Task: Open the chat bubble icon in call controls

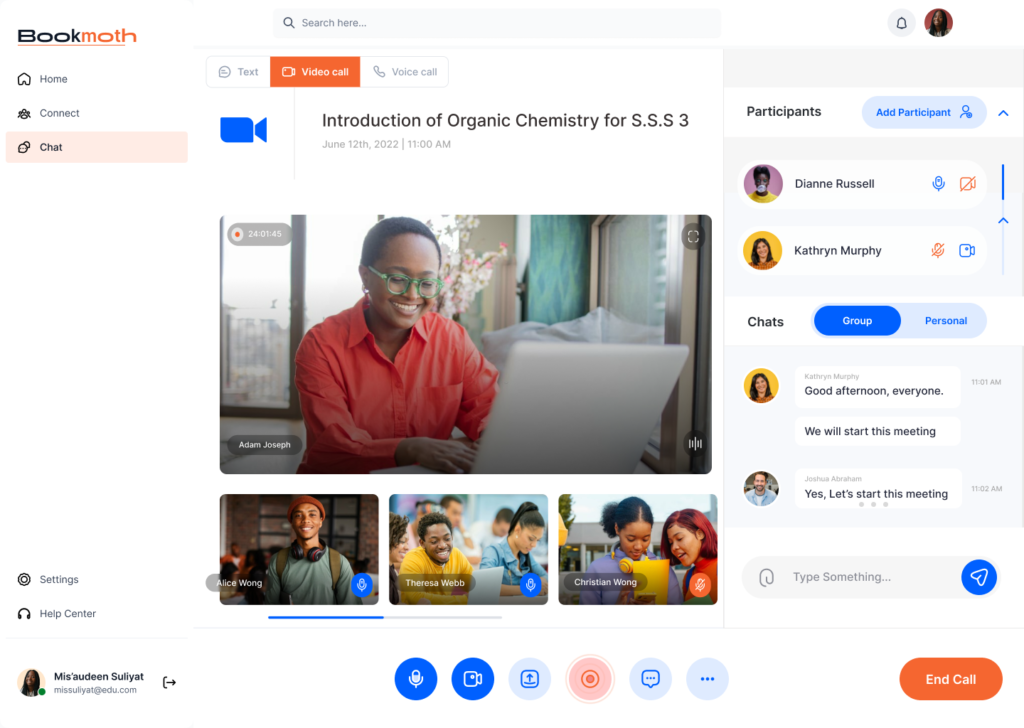Action: [650, 679]
